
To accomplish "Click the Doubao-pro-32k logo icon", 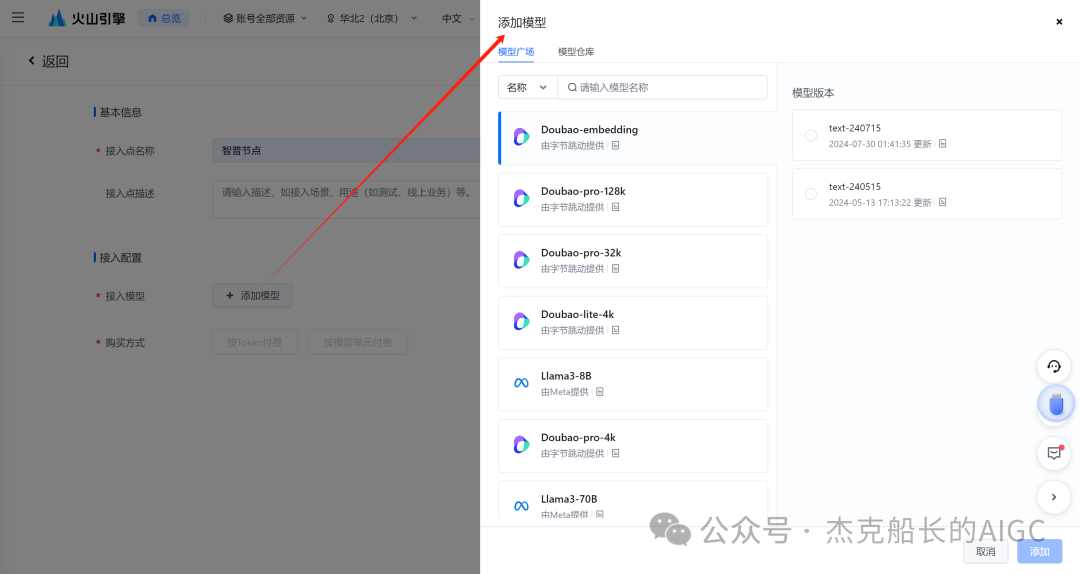I will tap(521, 260).
